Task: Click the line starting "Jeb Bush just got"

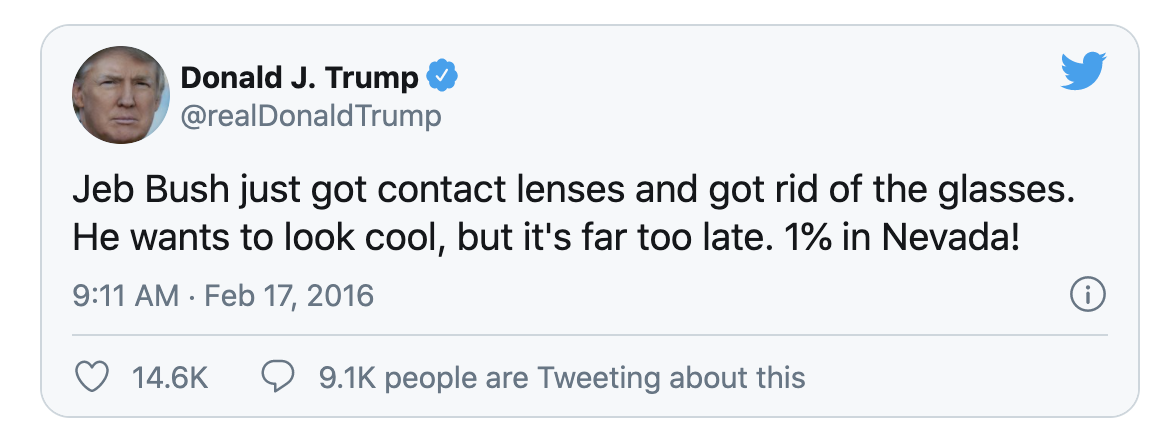Action: [x=574, y=193]
